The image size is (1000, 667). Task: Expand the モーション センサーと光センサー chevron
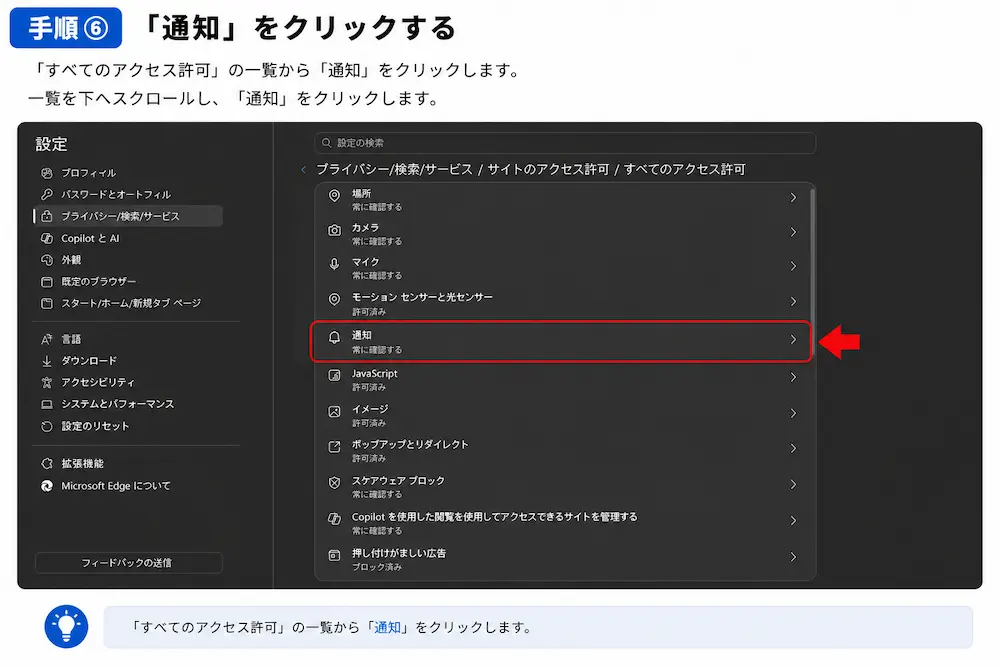[x=793, y=302]
